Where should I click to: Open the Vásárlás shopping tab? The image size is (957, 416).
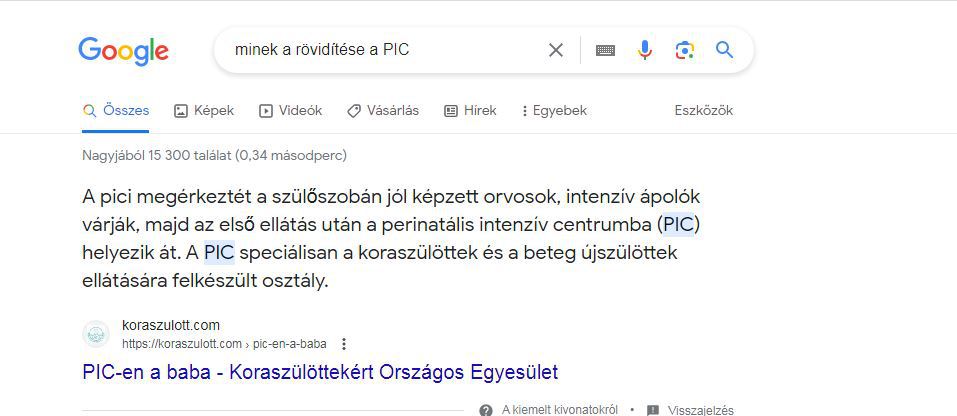click(x=383, y=111)
